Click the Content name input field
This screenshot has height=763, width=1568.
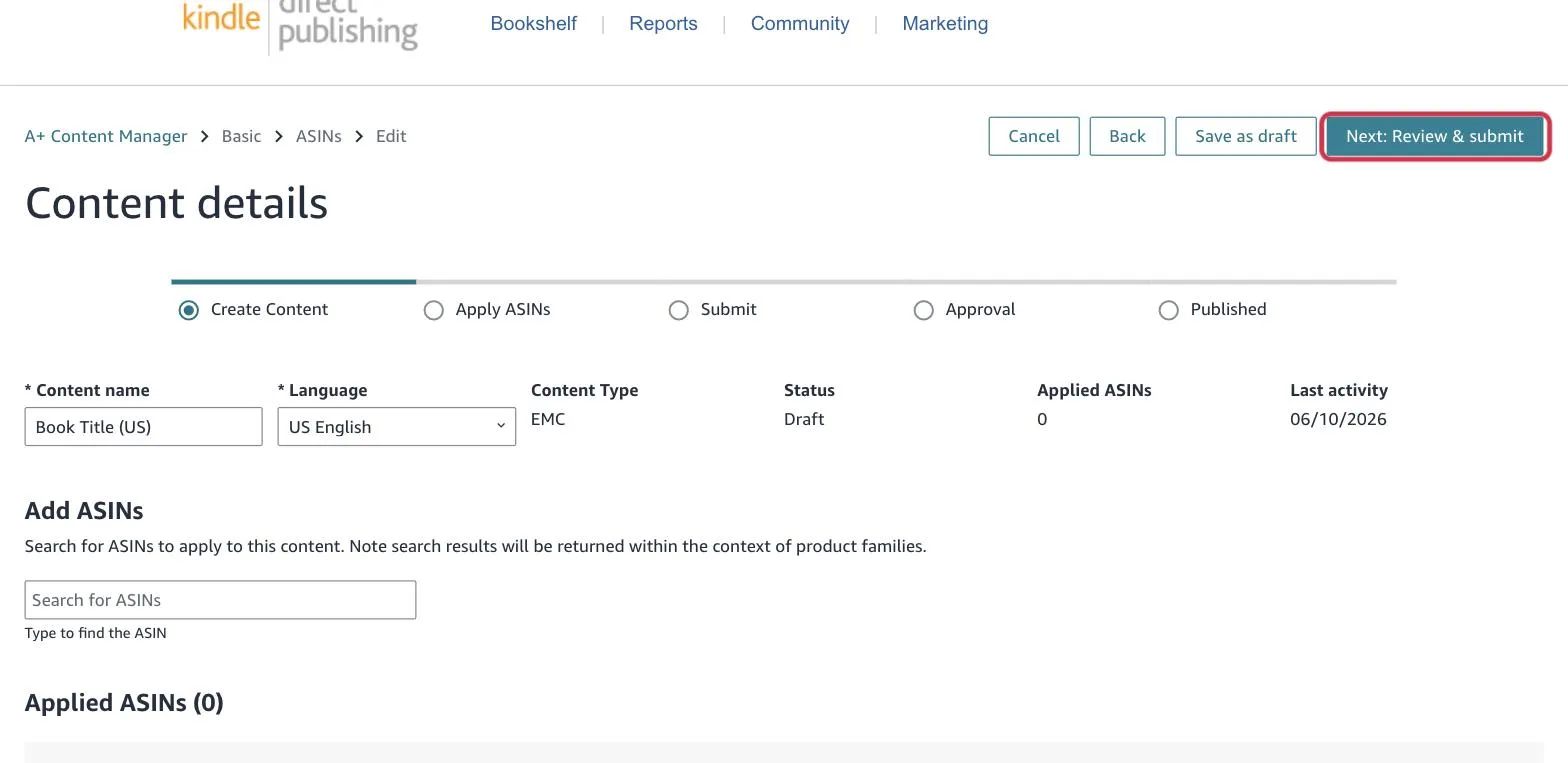click(x=143, y=426)
